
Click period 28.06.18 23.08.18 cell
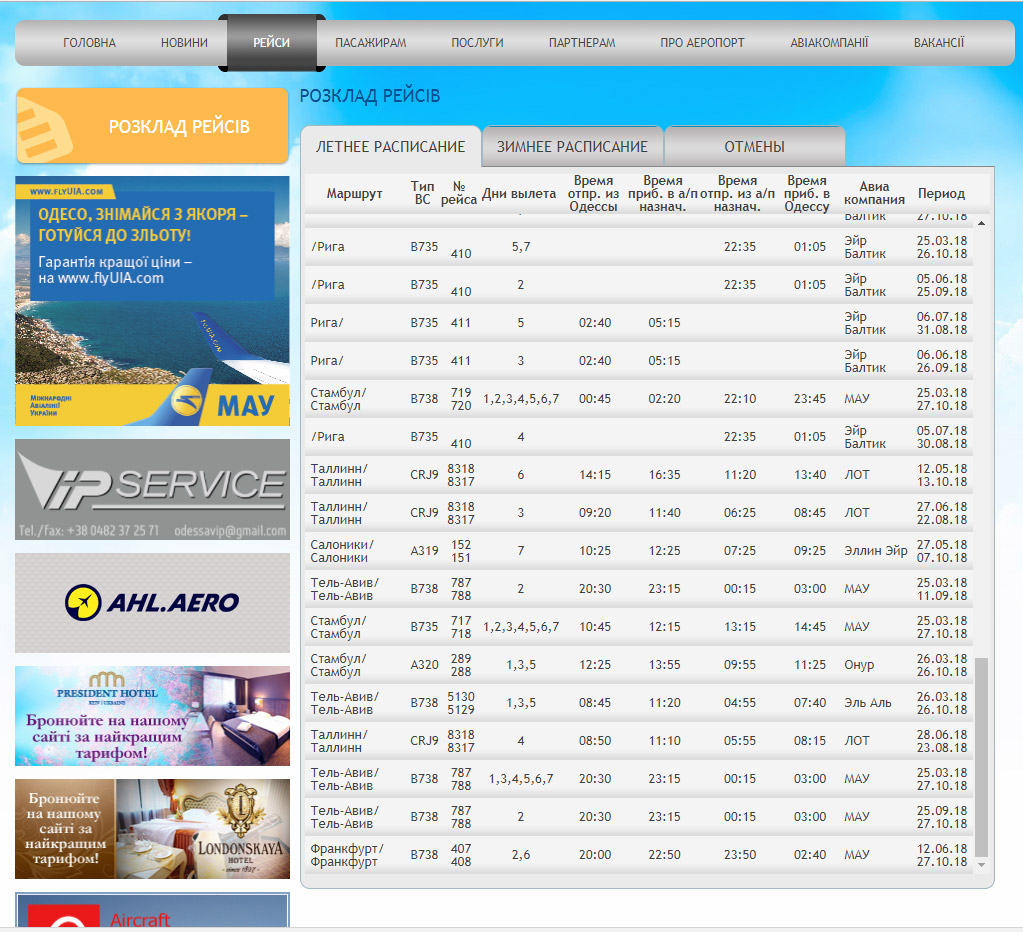point(941,741)
